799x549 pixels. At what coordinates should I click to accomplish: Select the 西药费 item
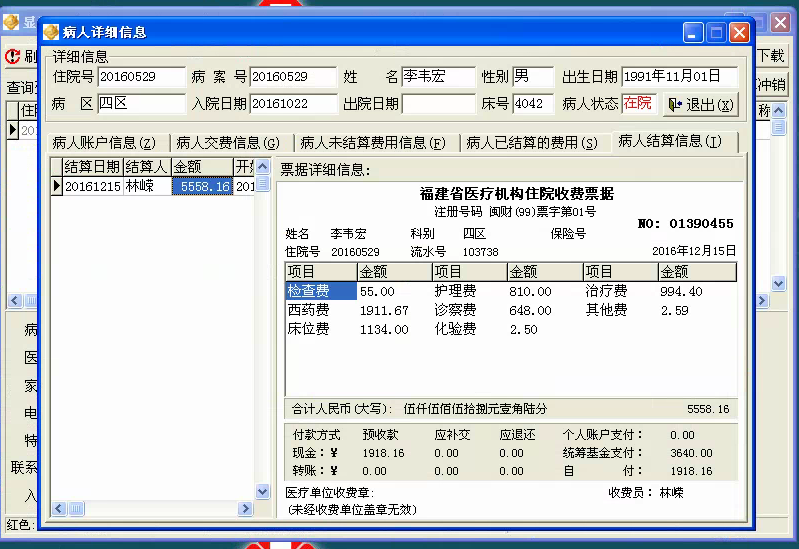tap(309, 310)
